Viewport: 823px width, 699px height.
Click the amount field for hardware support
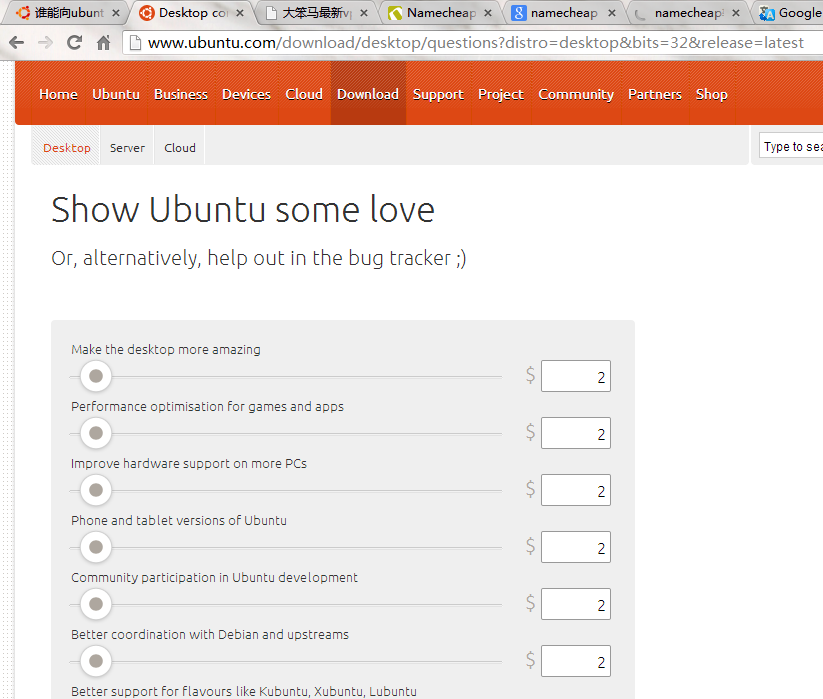[576, 490]
